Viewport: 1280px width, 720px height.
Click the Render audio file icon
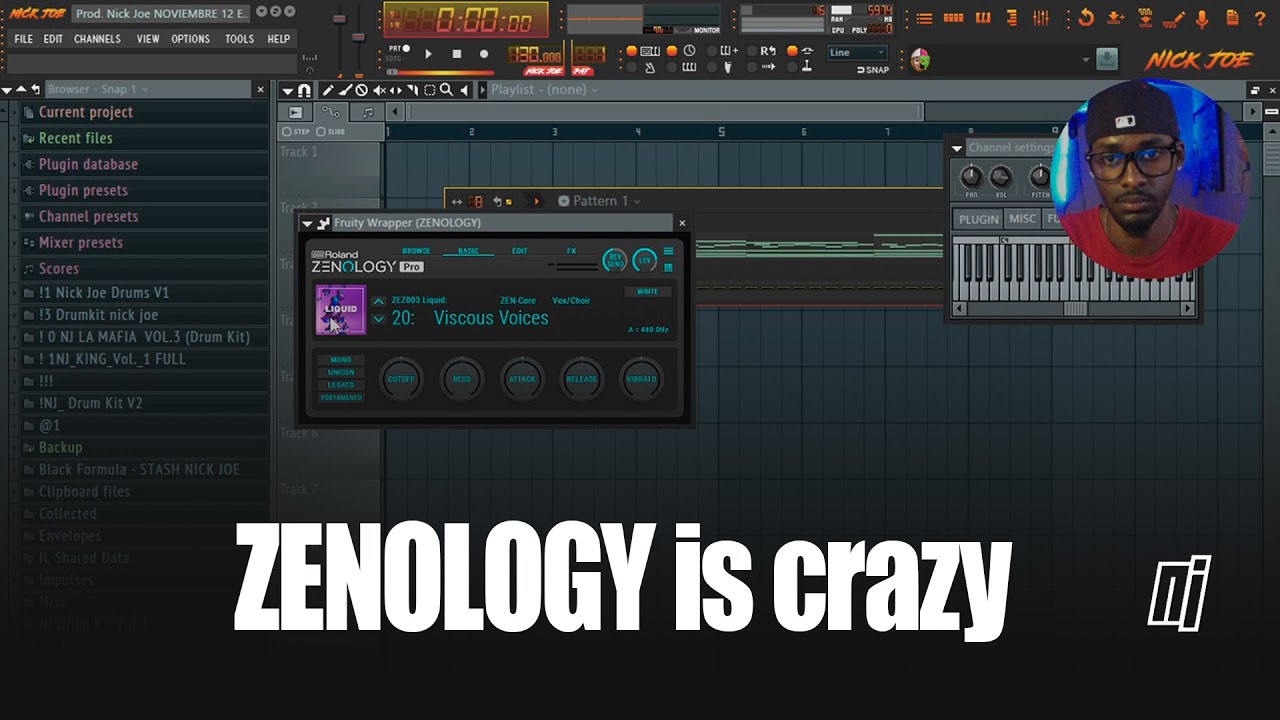coord(1145,18)
